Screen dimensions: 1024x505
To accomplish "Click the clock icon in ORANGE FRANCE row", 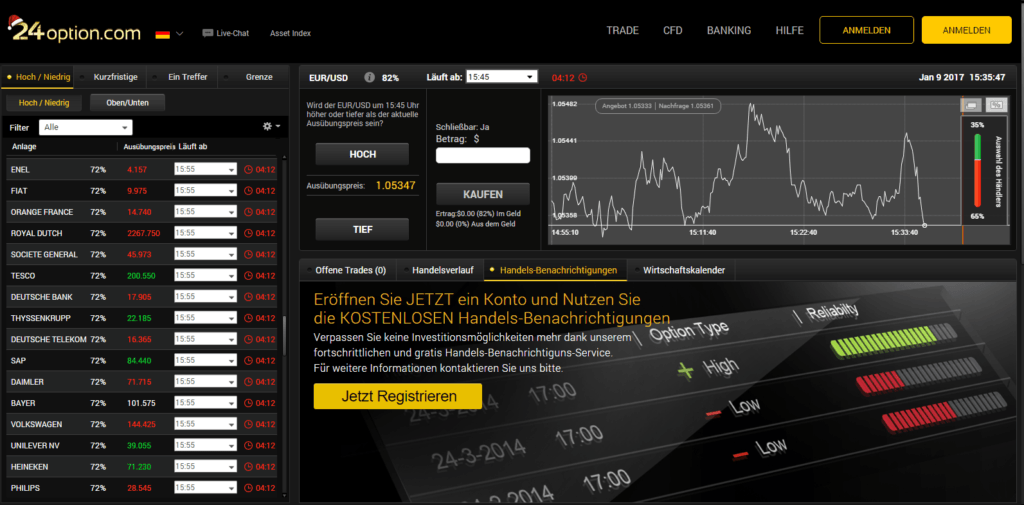I will (248, 212).
